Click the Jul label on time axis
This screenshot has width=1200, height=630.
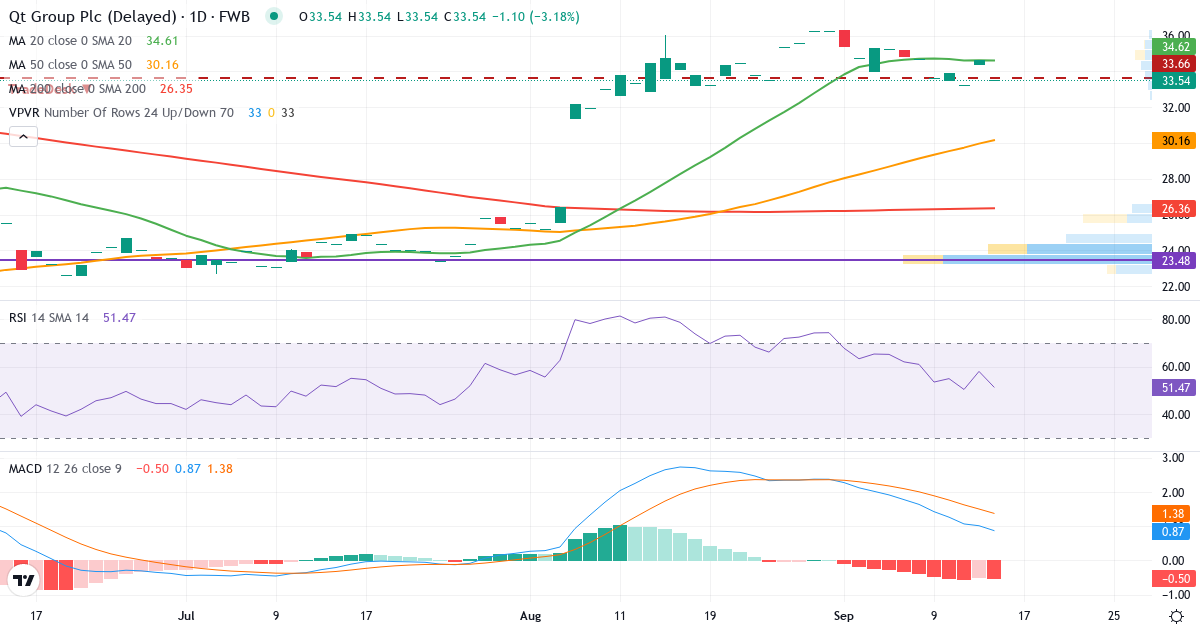(187, 616)
